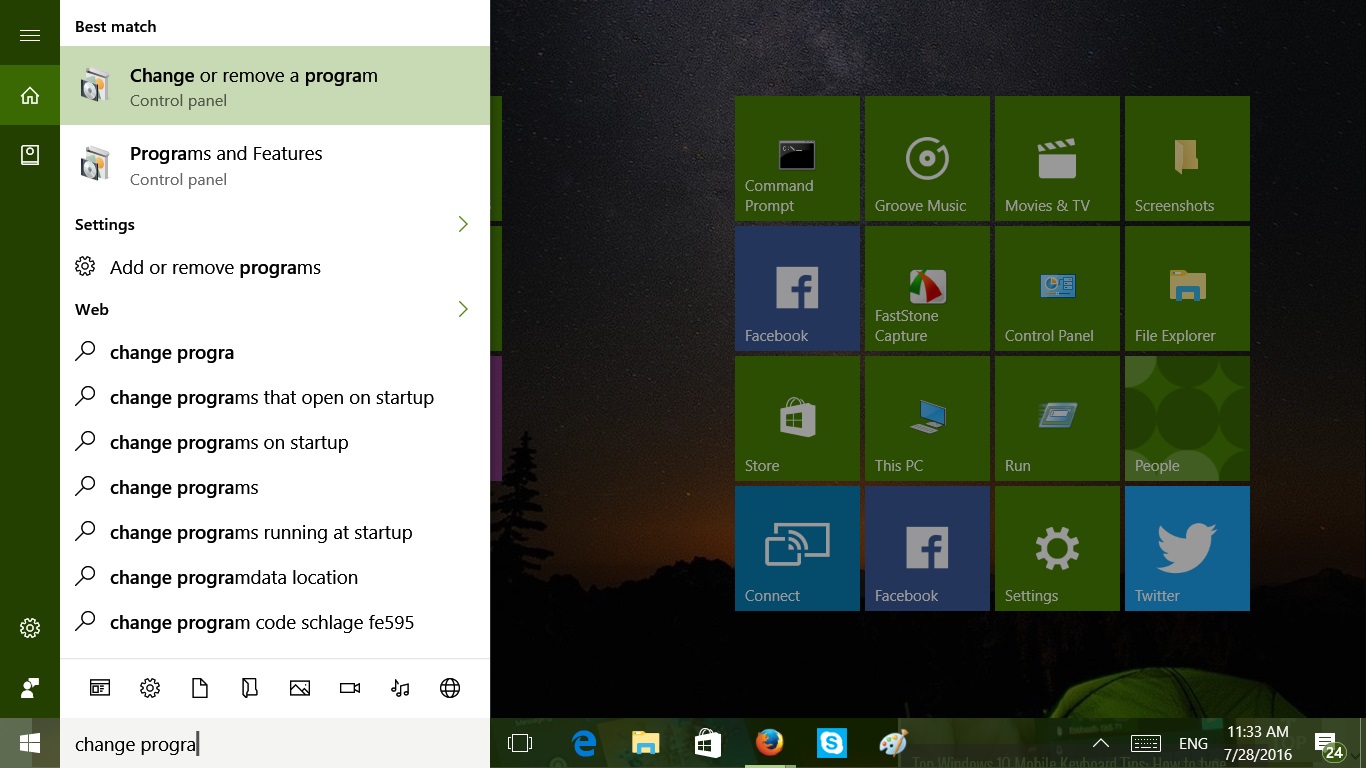The width and height of the screenshot is (1366, 768).
Task: Filter search results by Apps icon
Action: click(100, 688)
